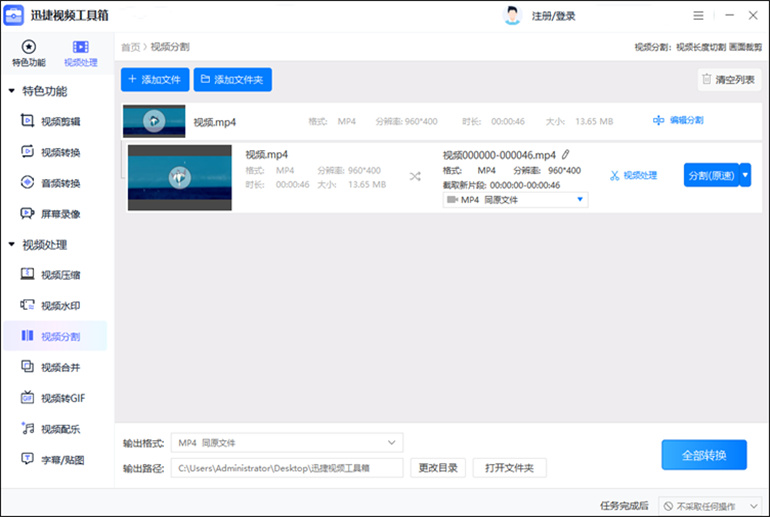Open 视频剪辑 in sidebar

coord(51,121)
